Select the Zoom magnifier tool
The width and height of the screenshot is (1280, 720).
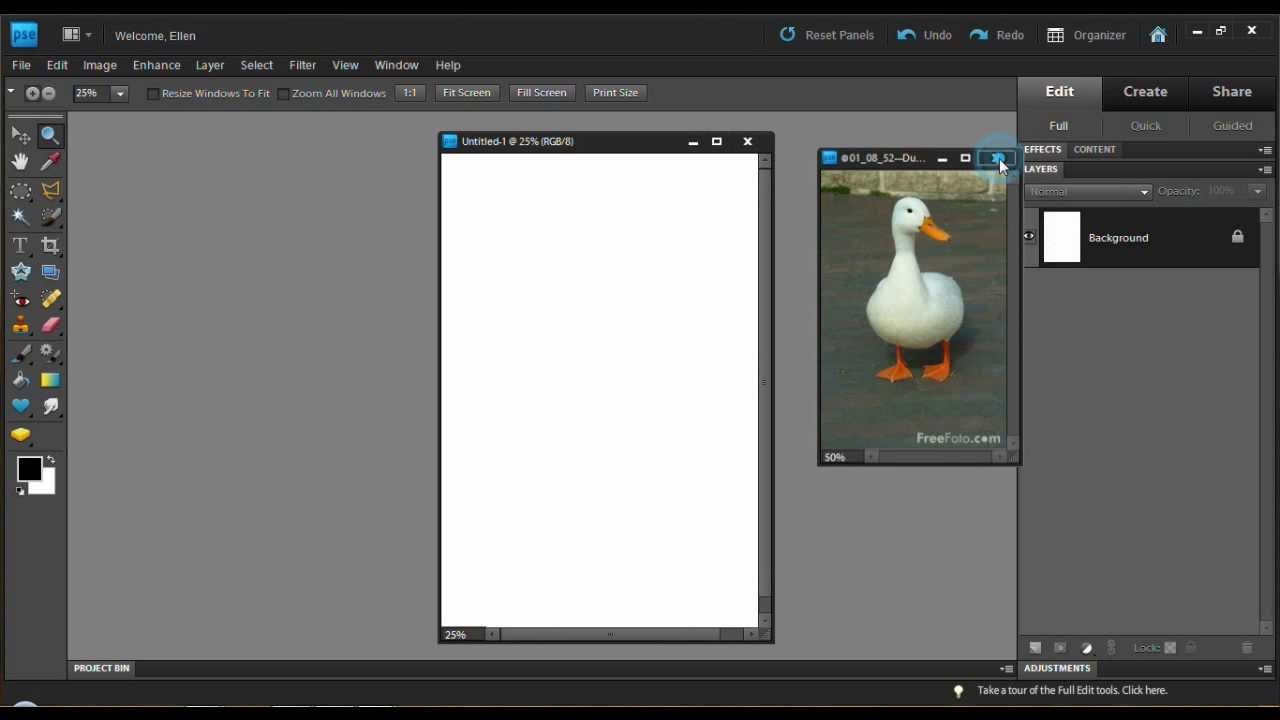coord(50,135)
